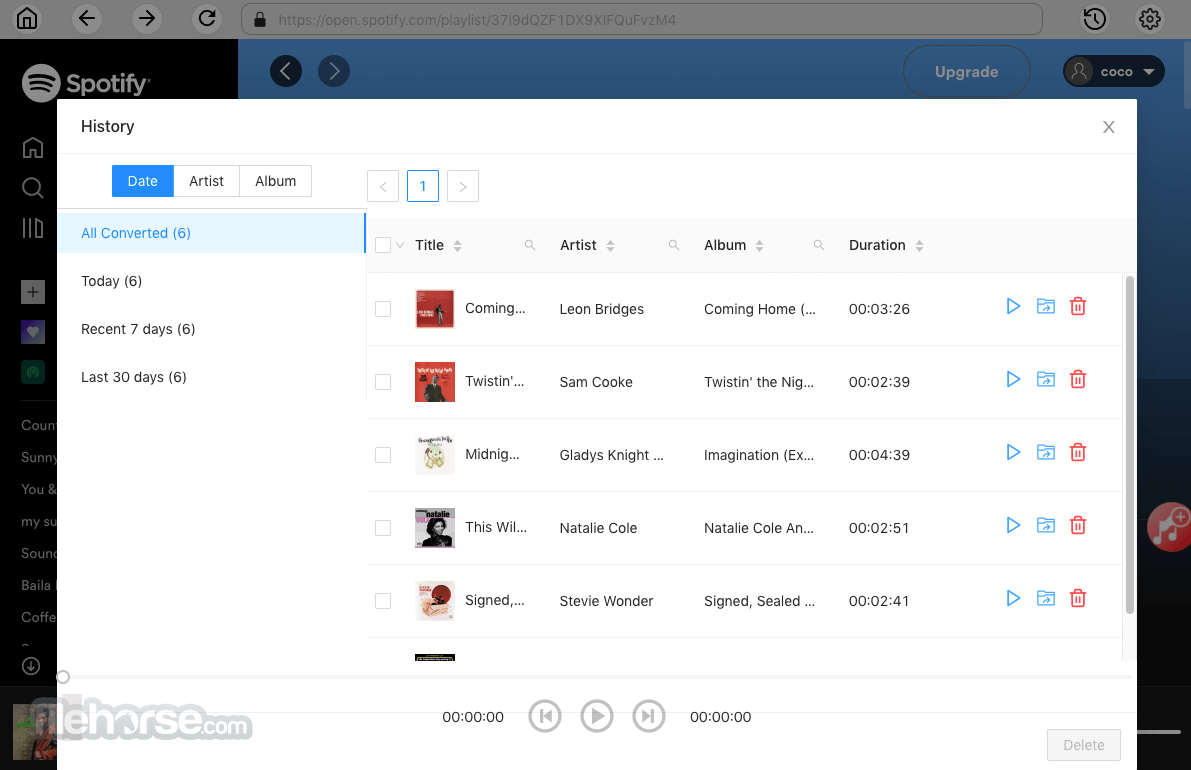Check the Stevie Wonder row checkbox
This screenshot has width=1191, height=770.
(383, 601)
